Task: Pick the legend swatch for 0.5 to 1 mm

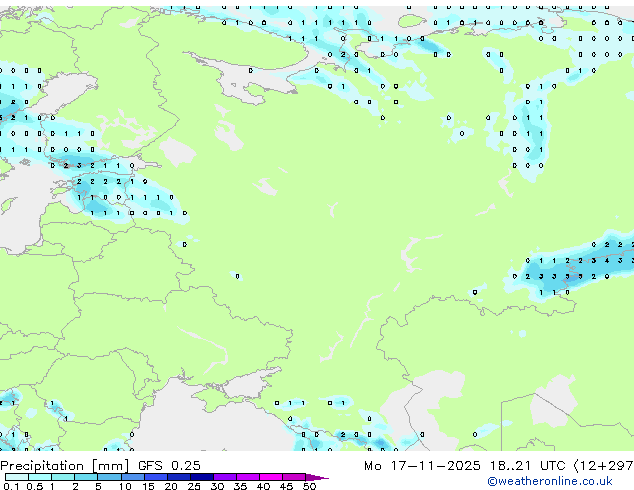Action: point(40,477)
